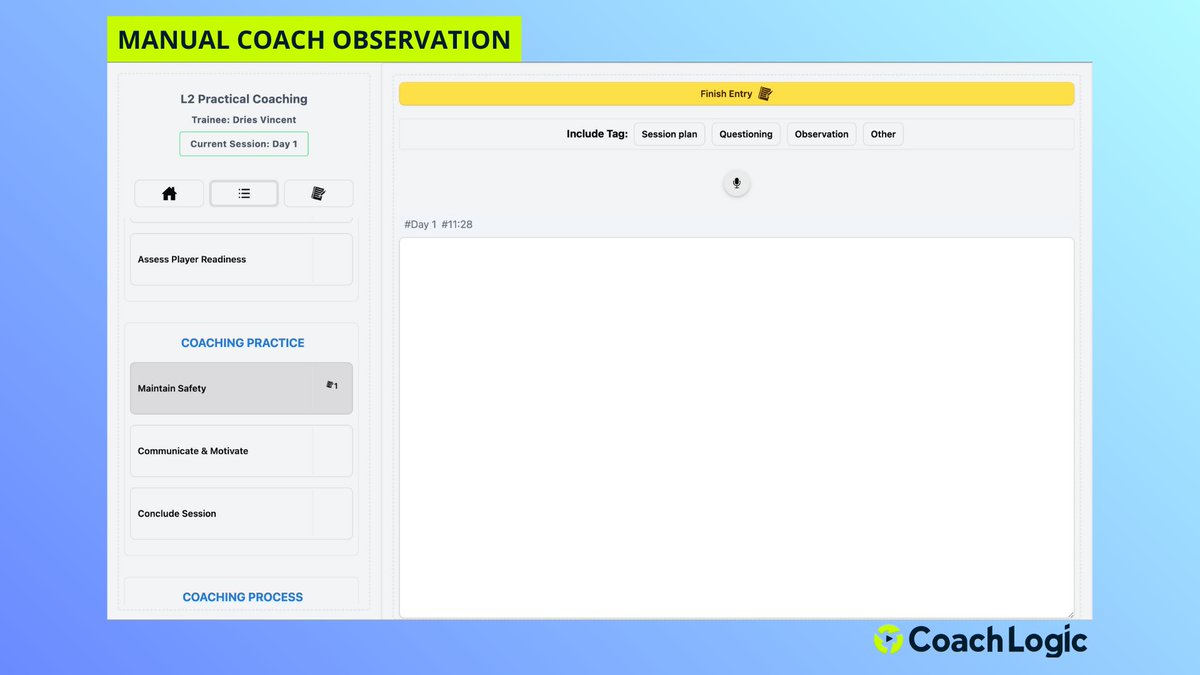
Task: Start voice dictation with microphone button
Action: (737, 183)
